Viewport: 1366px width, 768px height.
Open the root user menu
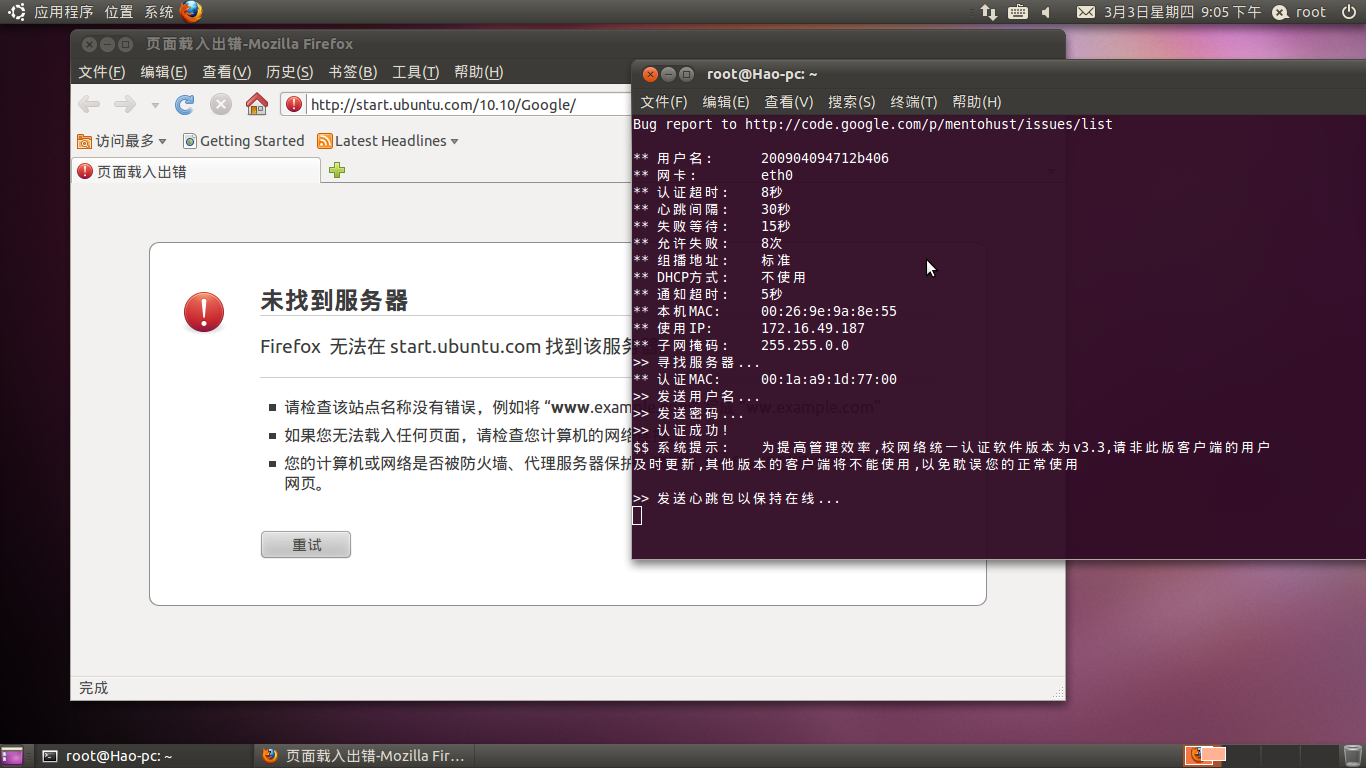coord(1299,12)
